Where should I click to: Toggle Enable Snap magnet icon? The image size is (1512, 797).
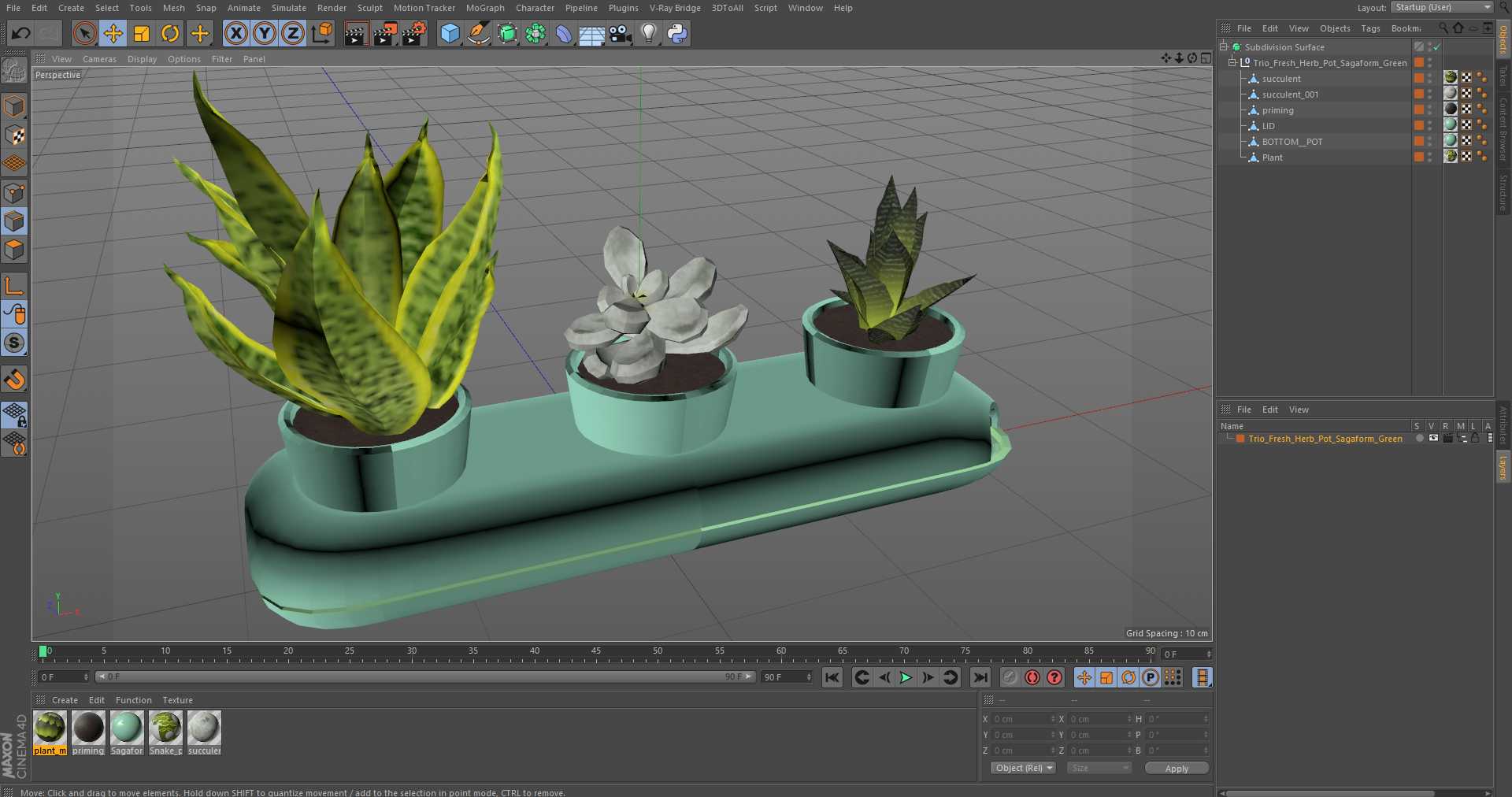click(14, 380)
